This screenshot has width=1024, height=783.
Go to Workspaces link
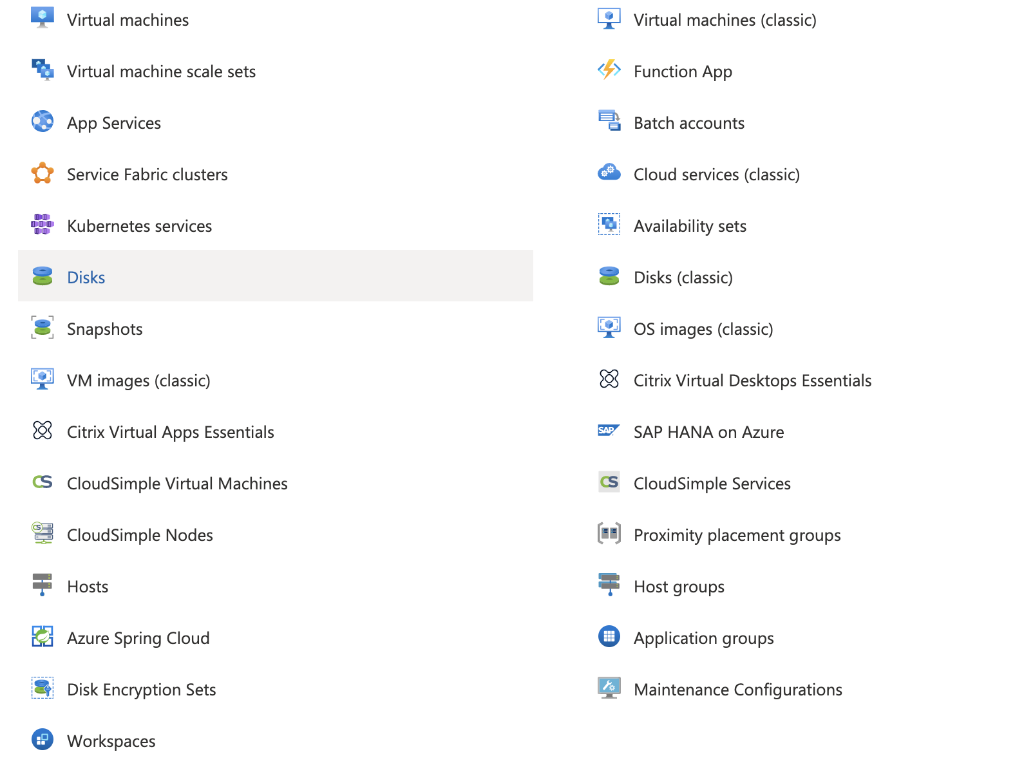(x=112, y=742)
